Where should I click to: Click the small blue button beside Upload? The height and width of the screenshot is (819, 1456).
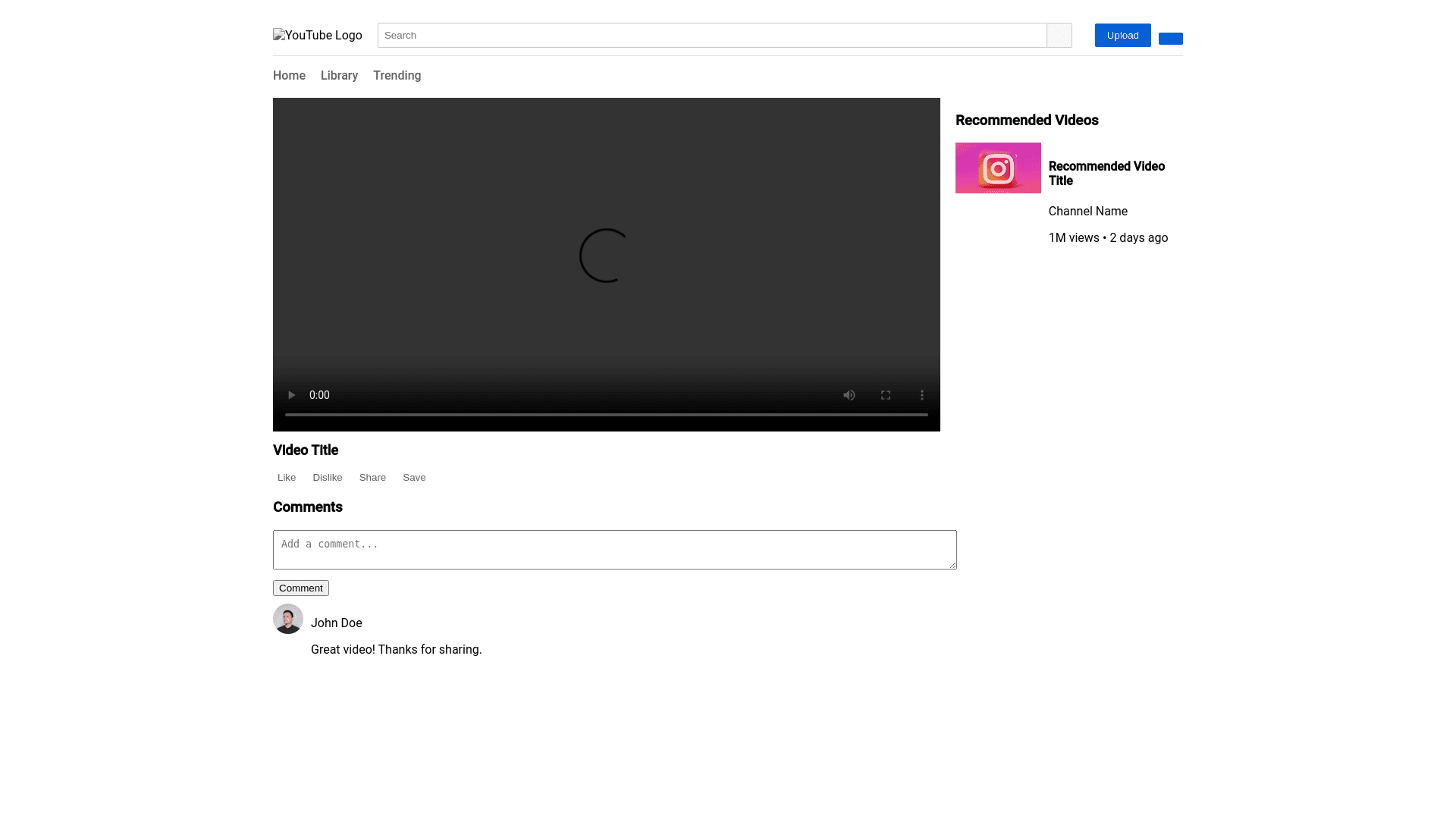tap(1170, 39)
